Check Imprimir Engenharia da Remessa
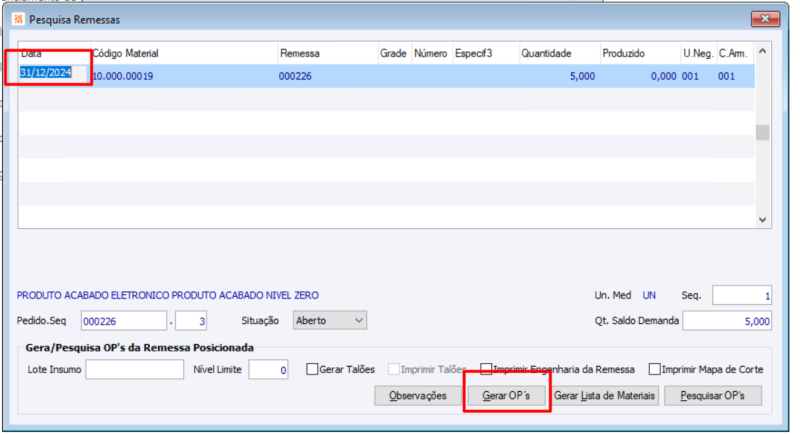The image size is (800, 434). coord(486,369)
